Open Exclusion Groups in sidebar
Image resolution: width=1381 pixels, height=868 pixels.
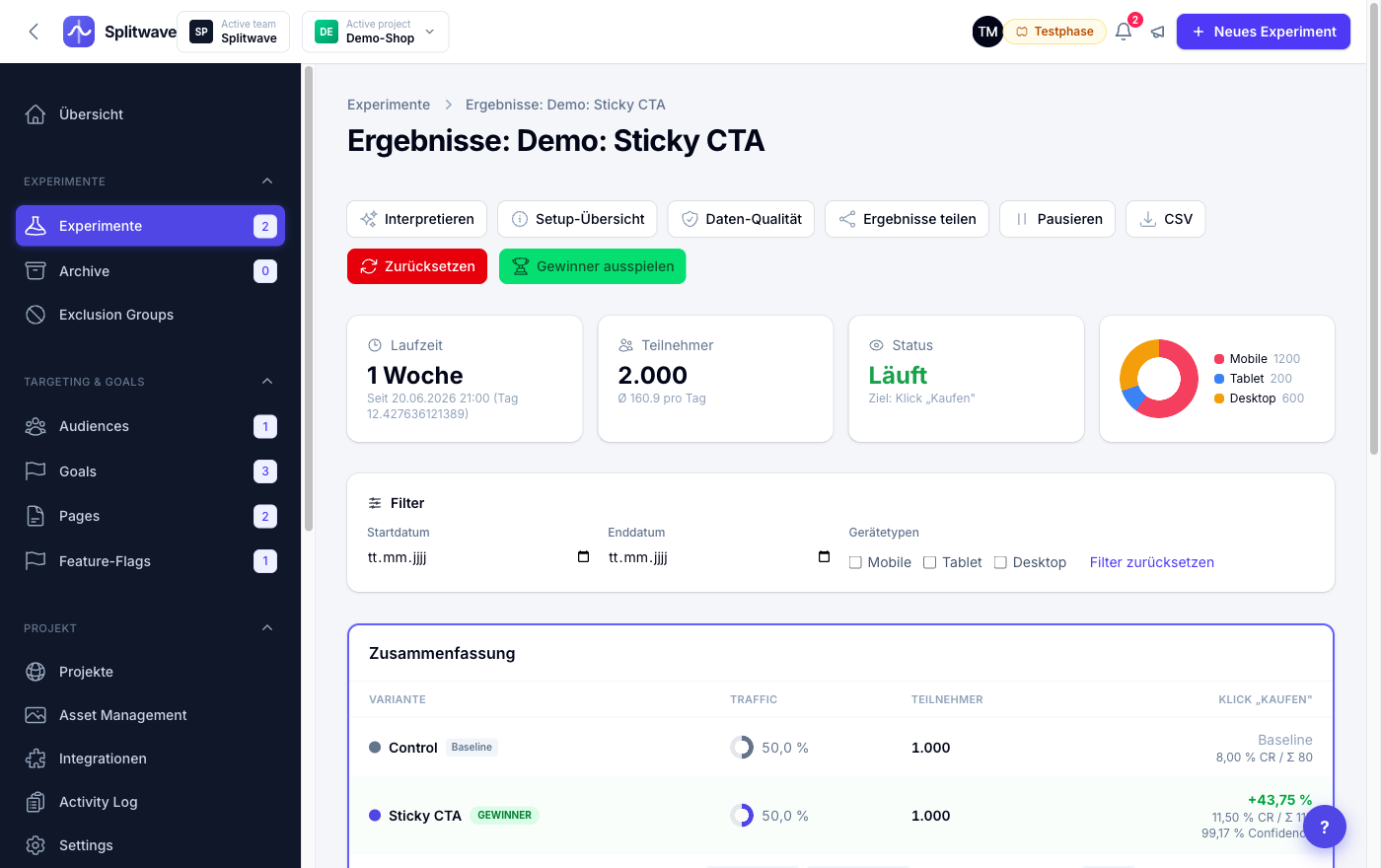150,315
